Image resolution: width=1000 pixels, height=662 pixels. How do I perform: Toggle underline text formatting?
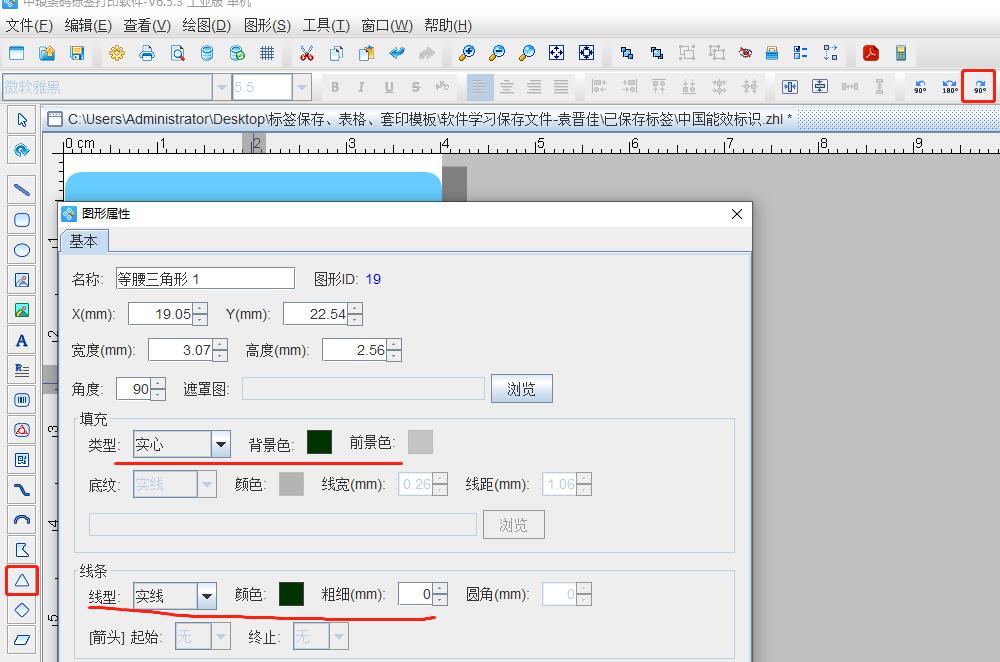point(388,87)
